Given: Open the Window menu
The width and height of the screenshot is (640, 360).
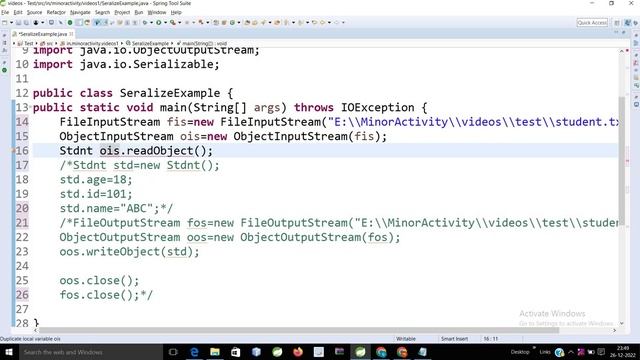Looking at the screenshot, I should coord(157,12).
